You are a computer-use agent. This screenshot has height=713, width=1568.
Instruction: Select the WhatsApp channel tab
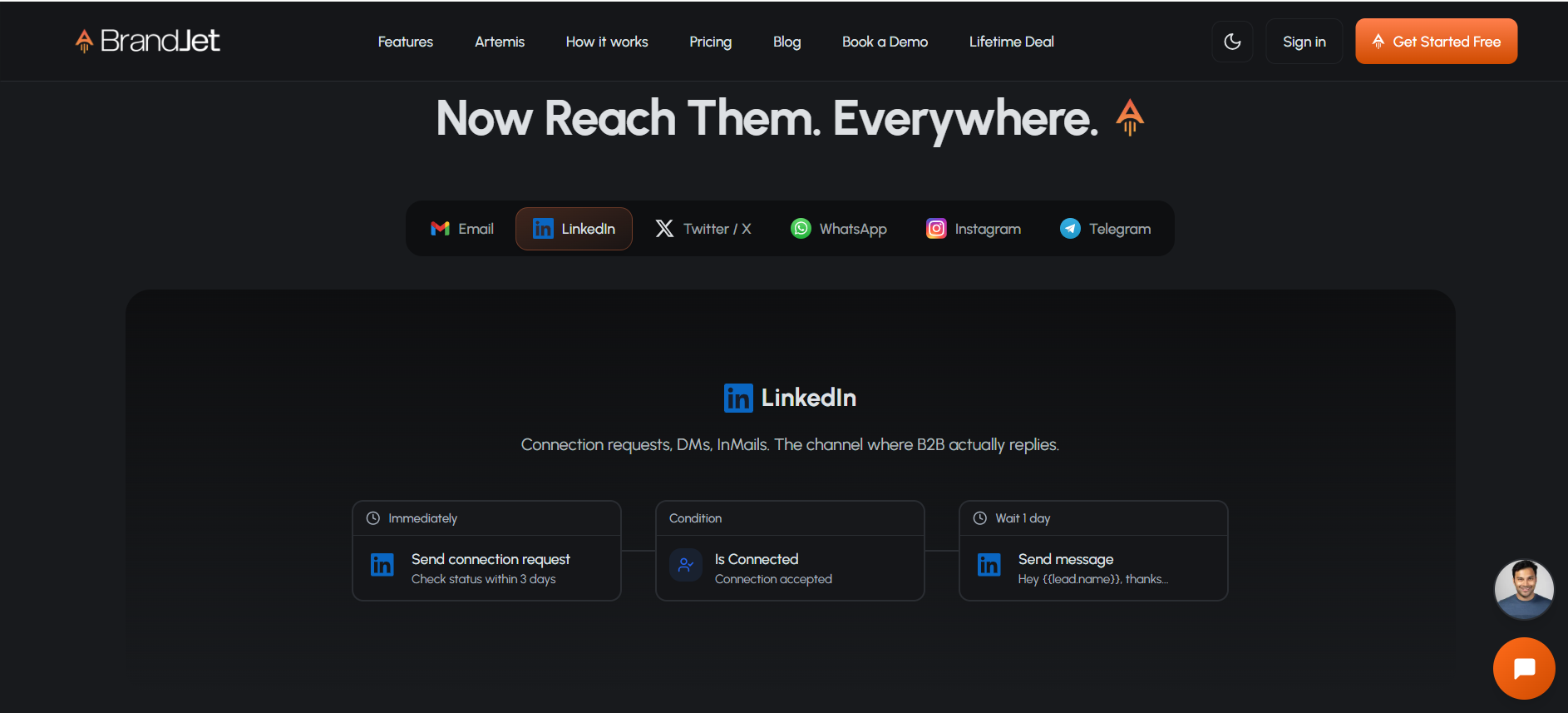click(838, 229)
